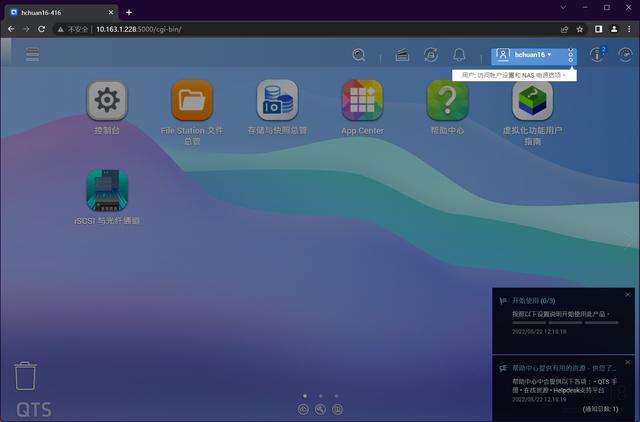Click the browser forward arrow
This screenshot has height=422, width=640.
coord(26,29)
